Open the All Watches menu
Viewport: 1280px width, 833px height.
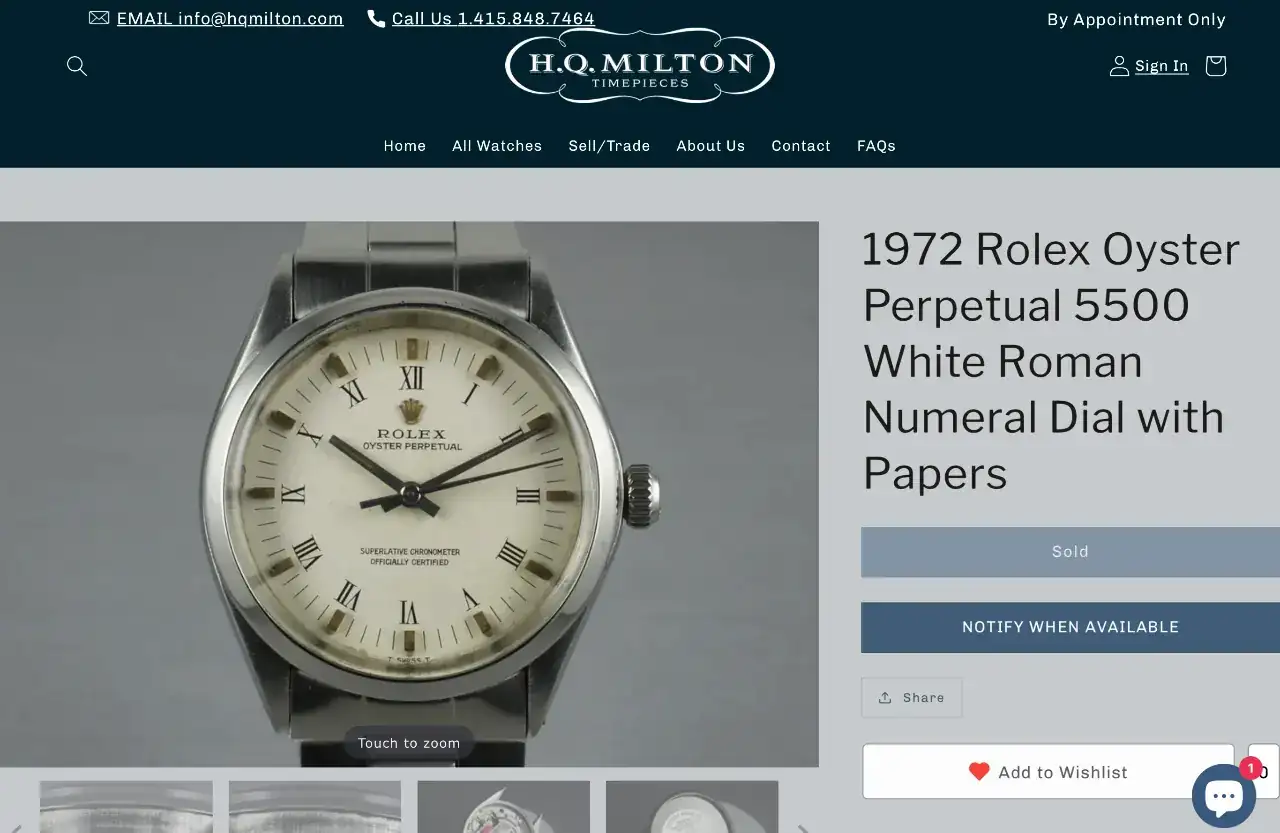tap(497, 146)
